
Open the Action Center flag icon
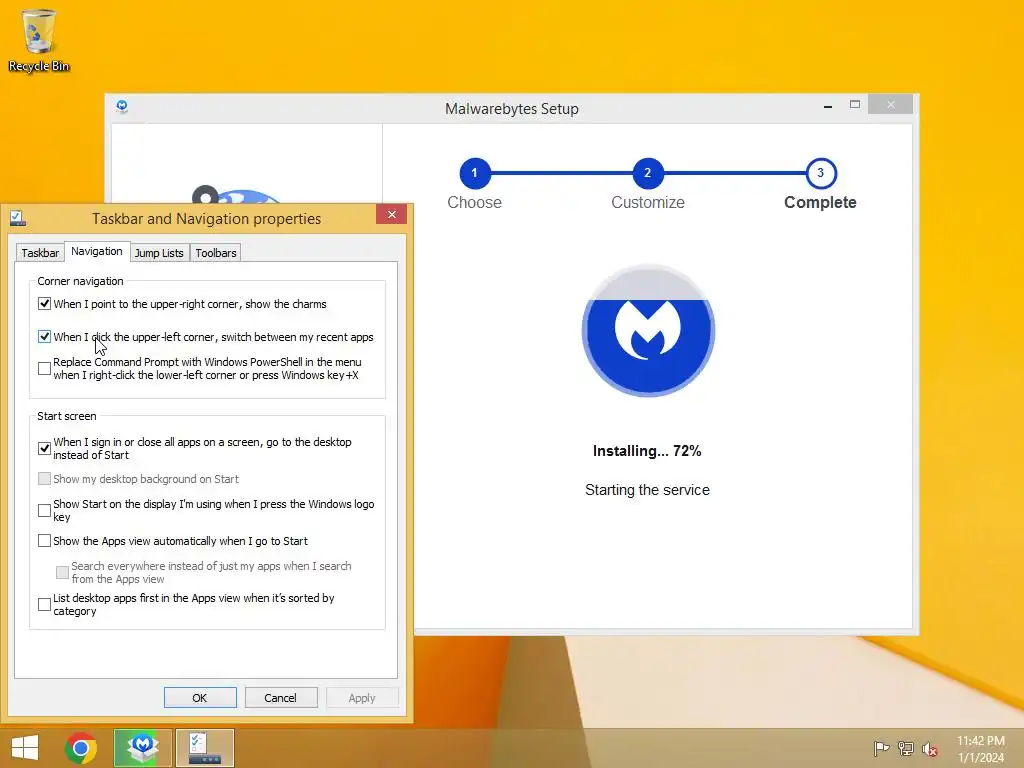[x=881, y=748]
